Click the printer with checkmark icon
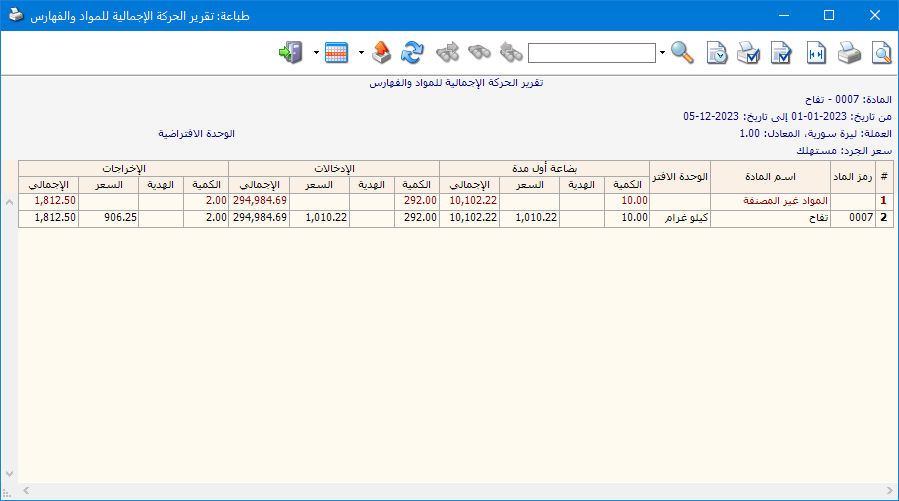Viewport: 899px width, 501px height. (748, 53)
